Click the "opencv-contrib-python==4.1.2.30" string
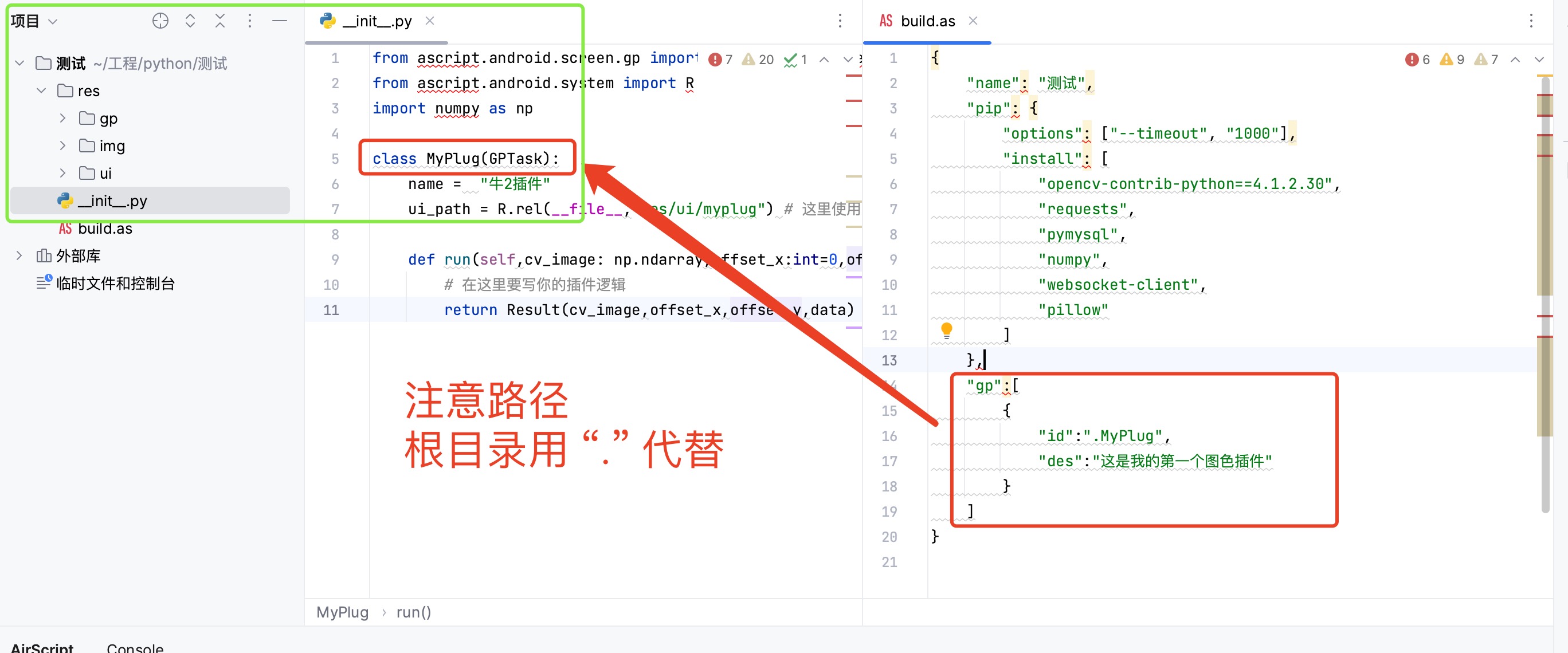Image resolution: width=1568 pixels, height=653 pixels. click(x=1185, y=184)
